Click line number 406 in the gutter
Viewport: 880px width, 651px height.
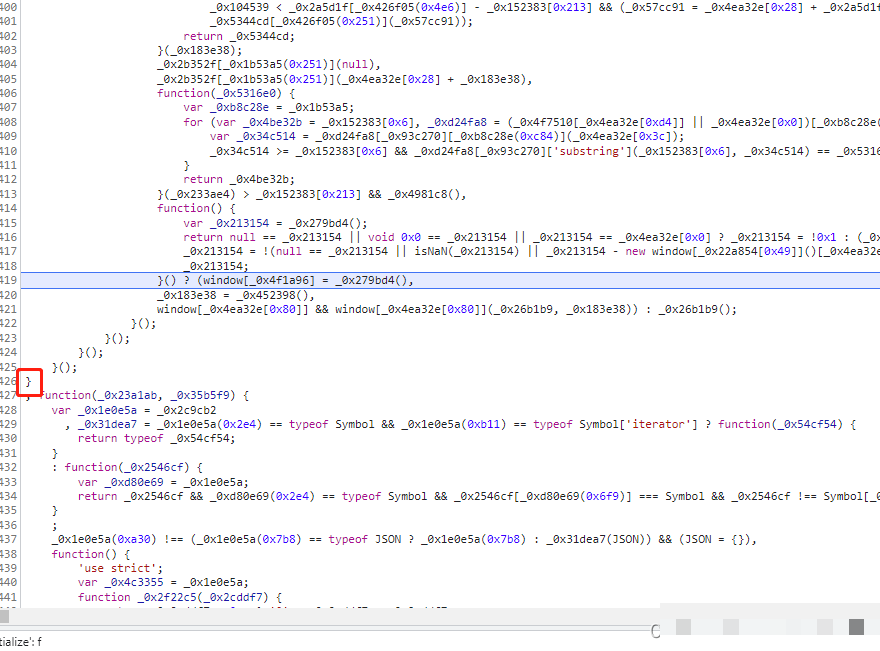point(9,93)
